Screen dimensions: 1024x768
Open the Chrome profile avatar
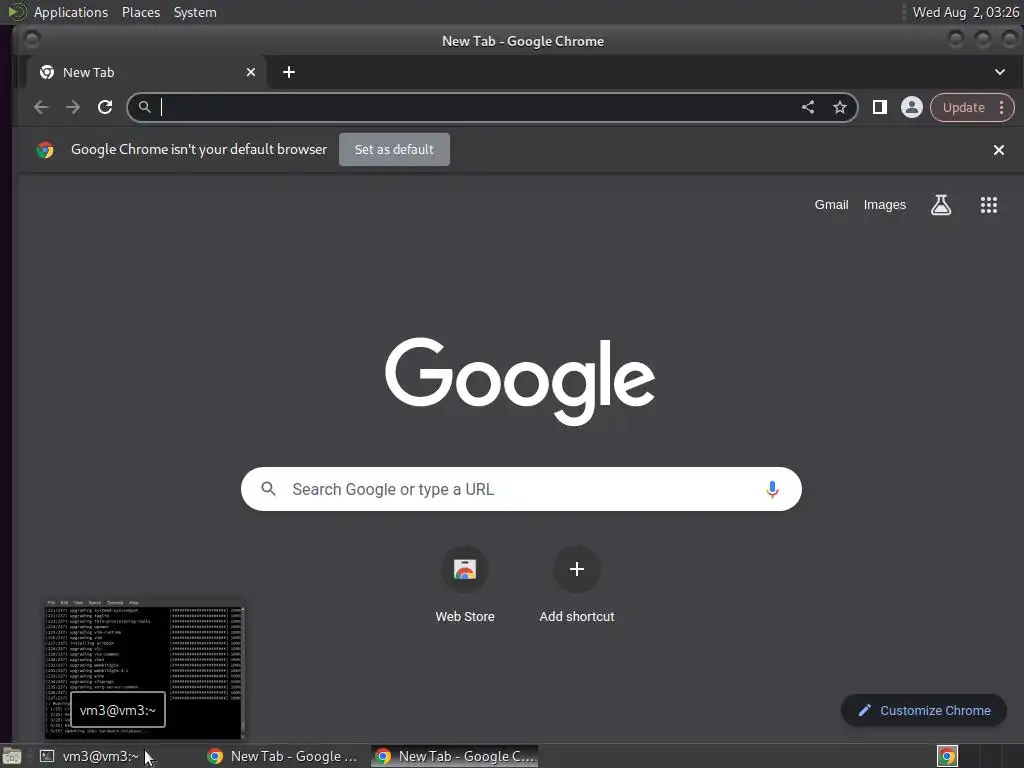pos(912,107)
